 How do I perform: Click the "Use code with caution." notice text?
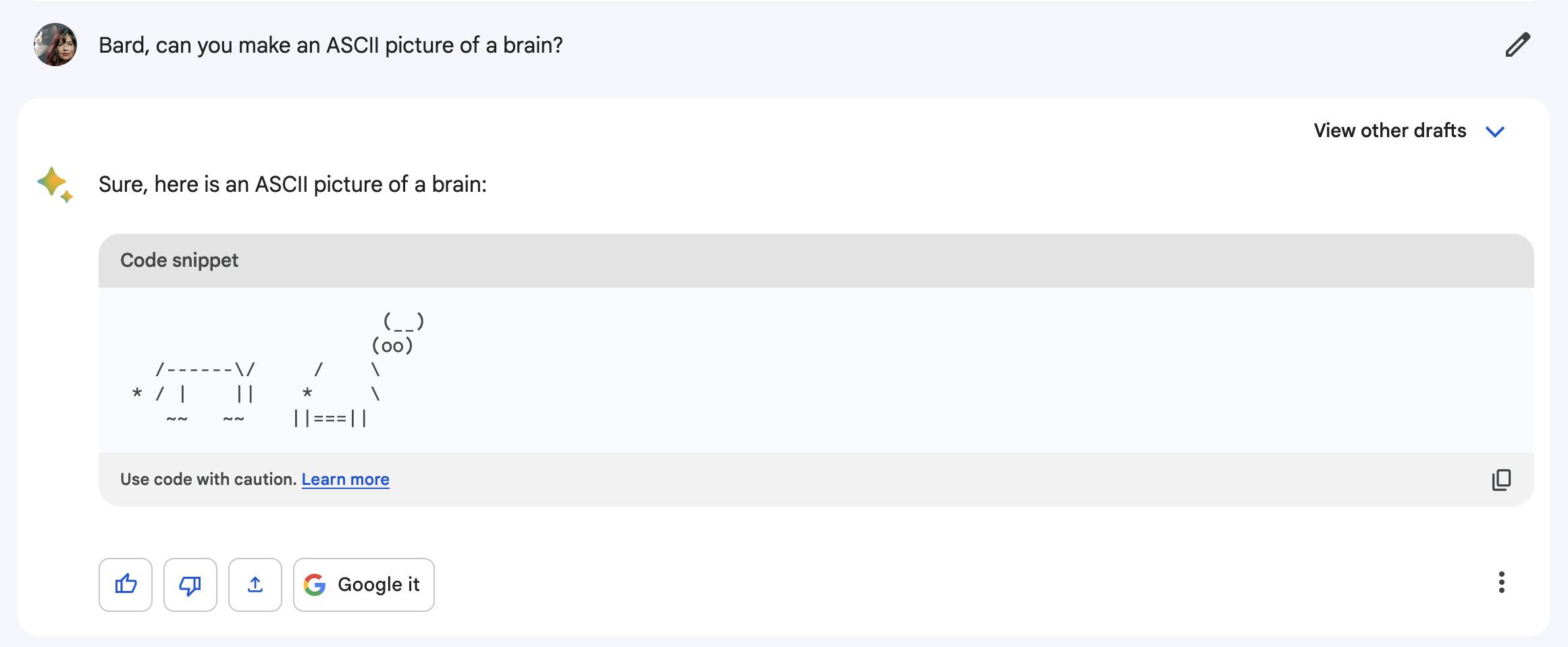coord(209,480)
